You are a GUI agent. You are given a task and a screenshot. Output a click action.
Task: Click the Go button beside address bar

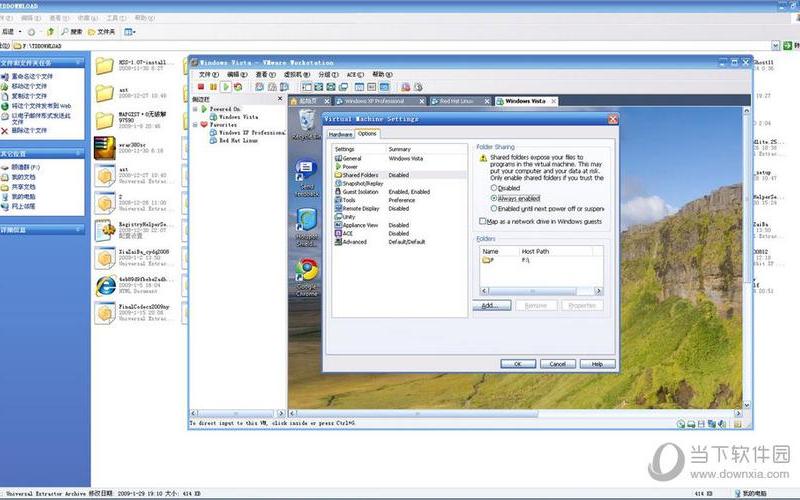tap(789, 46)
